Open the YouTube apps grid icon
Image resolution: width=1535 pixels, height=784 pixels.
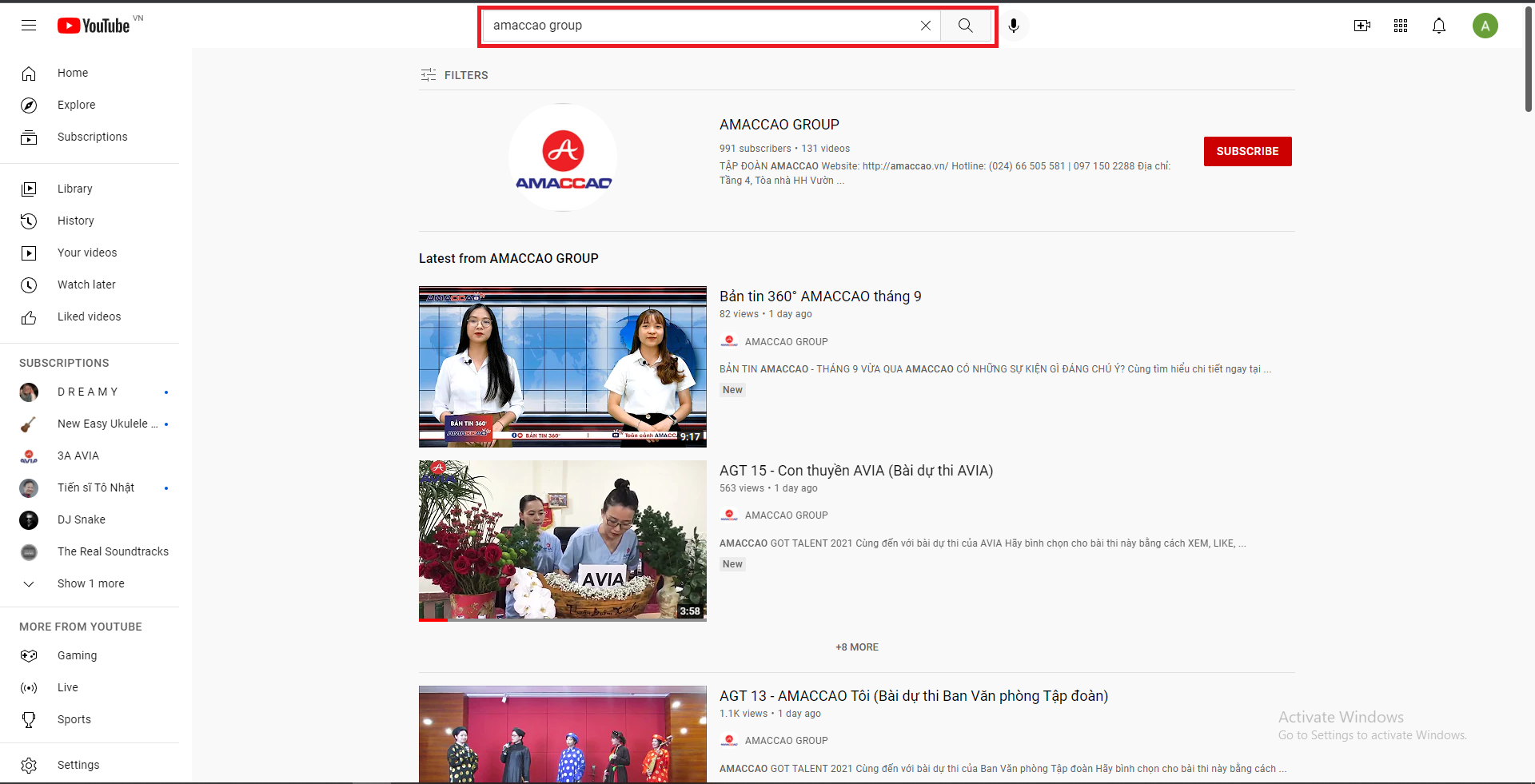tap(1401, 26)
